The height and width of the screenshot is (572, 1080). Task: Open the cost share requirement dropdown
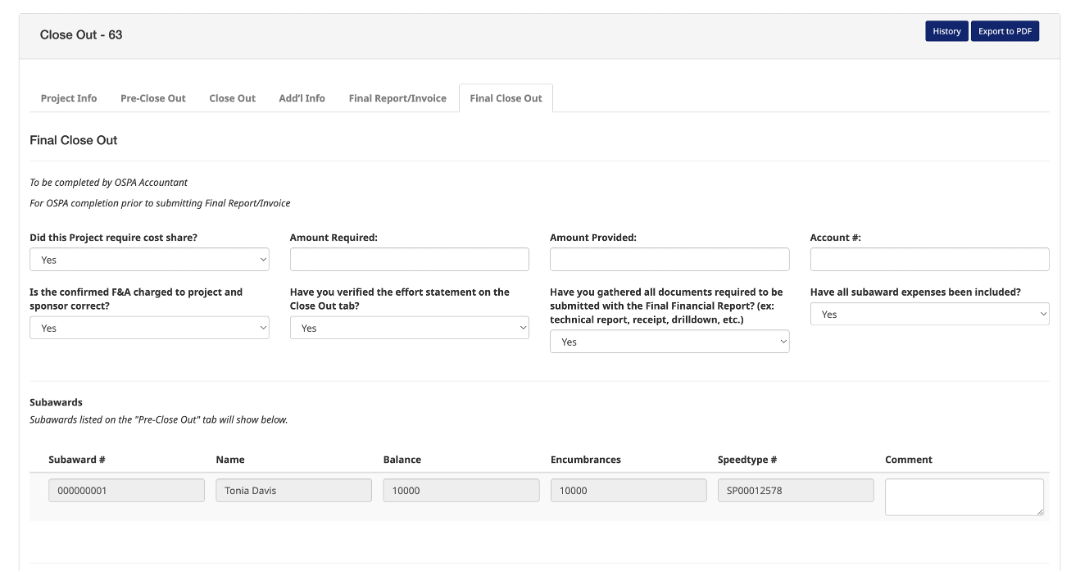149,260
